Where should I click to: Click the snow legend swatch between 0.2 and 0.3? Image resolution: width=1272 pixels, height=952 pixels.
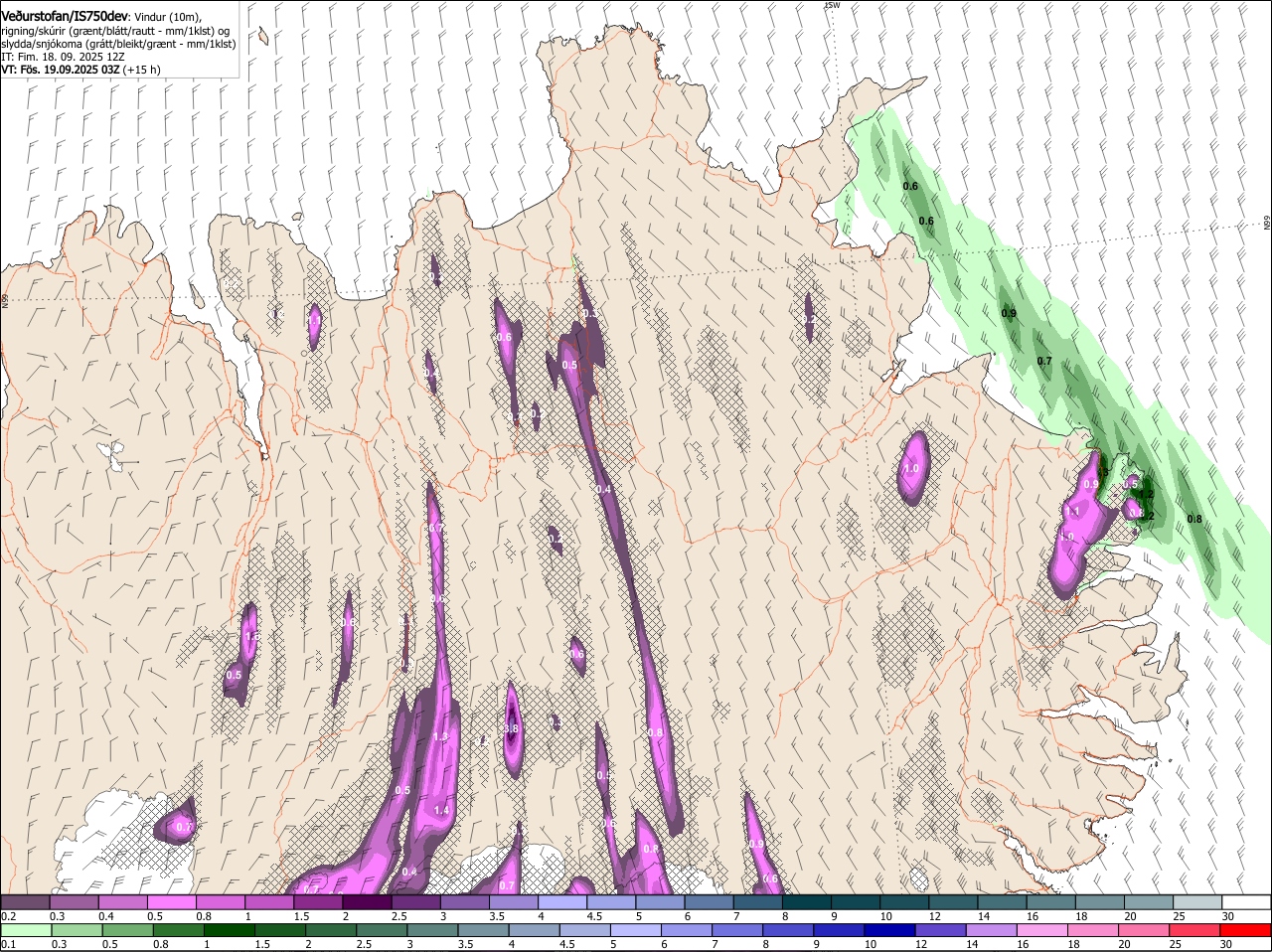click(26, 902)
